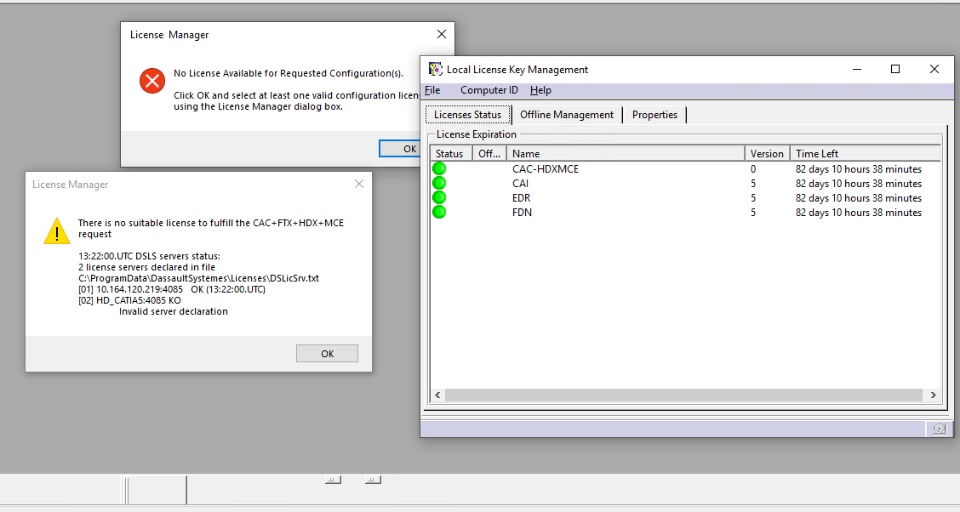Click OK in the no suitable license warning dialog

pos(327,353)
